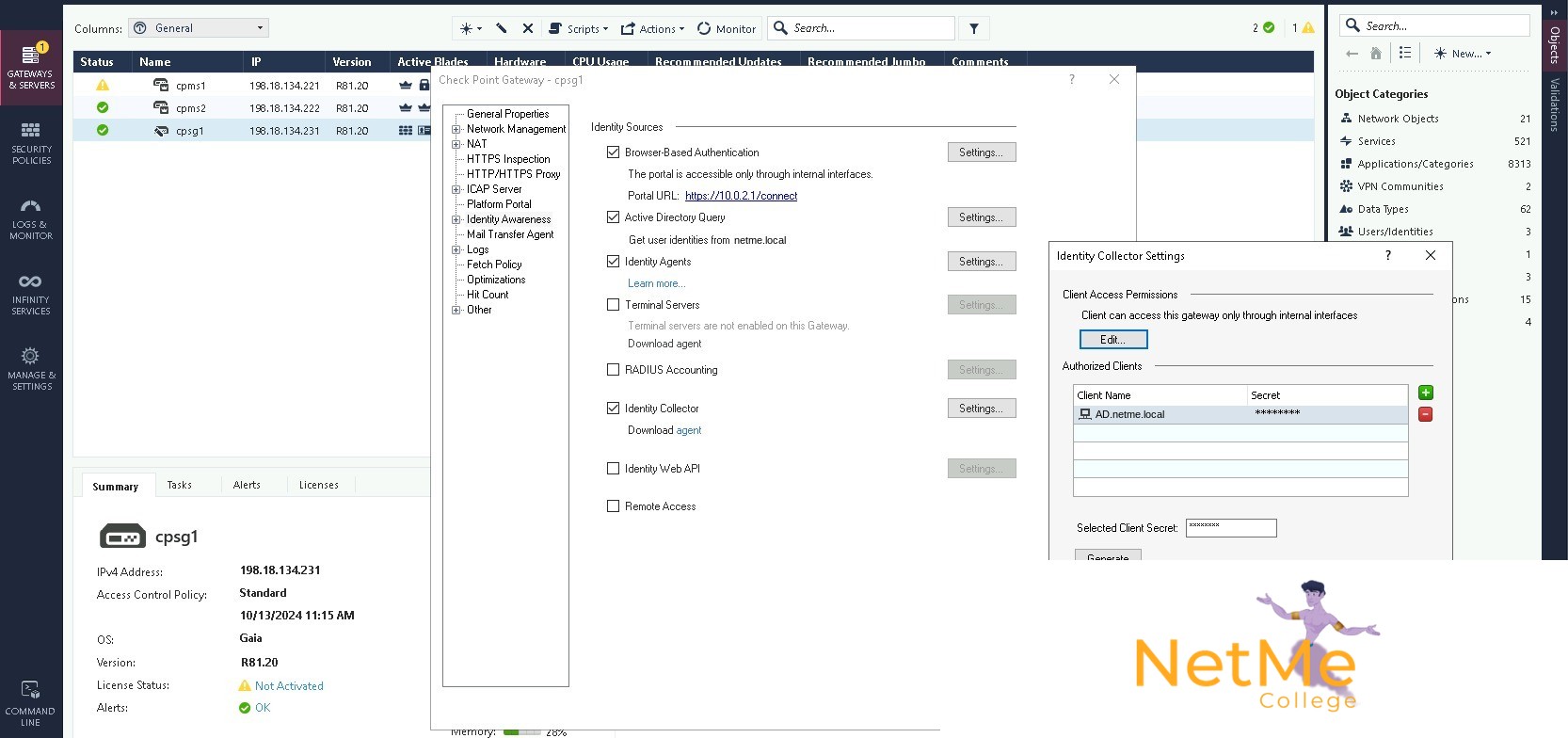Open Settings for Identity Collector
The width and height of the screenshot is (1568, 738).
click(982, 409)
